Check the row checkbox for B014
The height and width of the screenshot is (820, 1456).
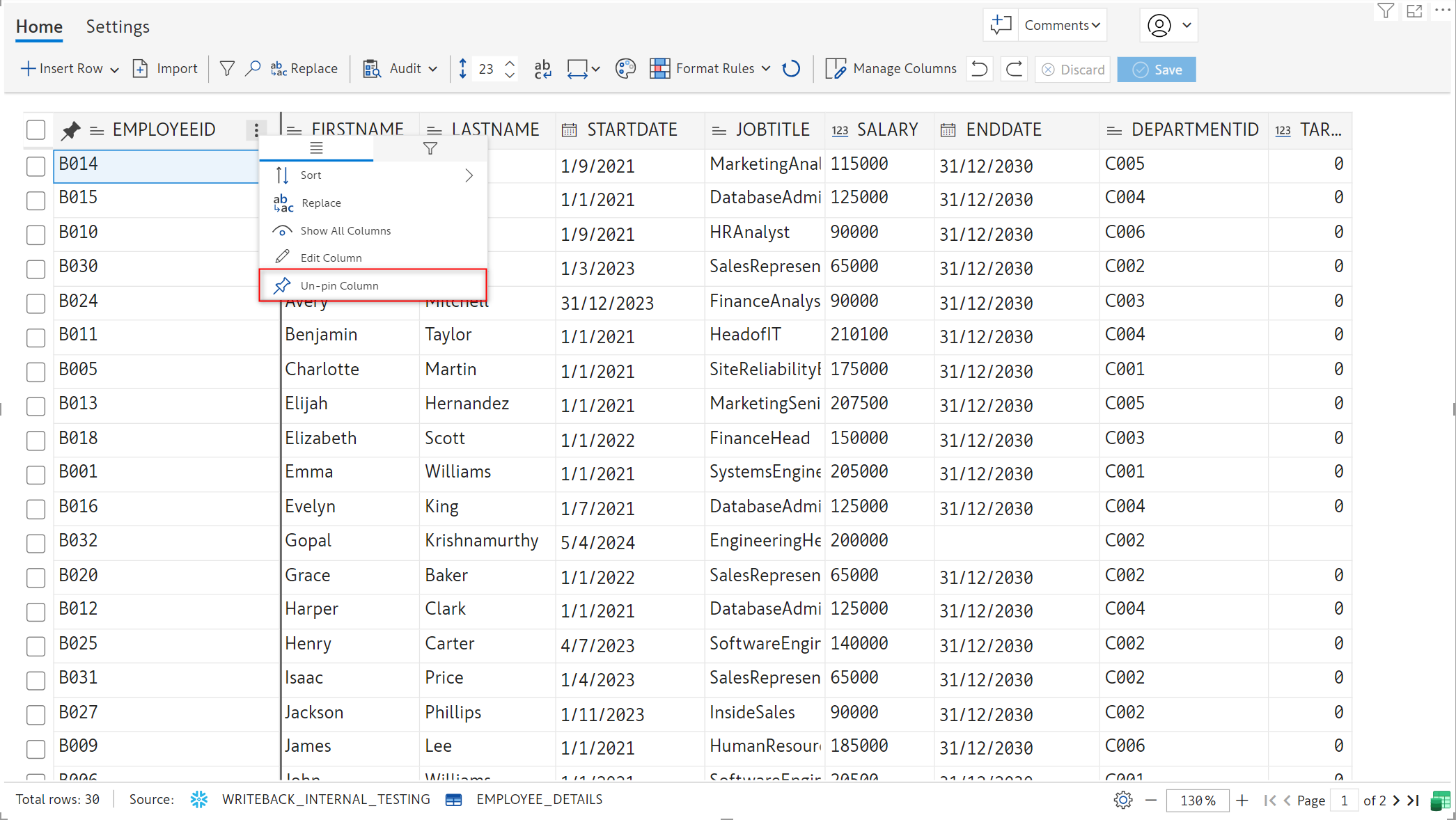(x=36, y=166)
